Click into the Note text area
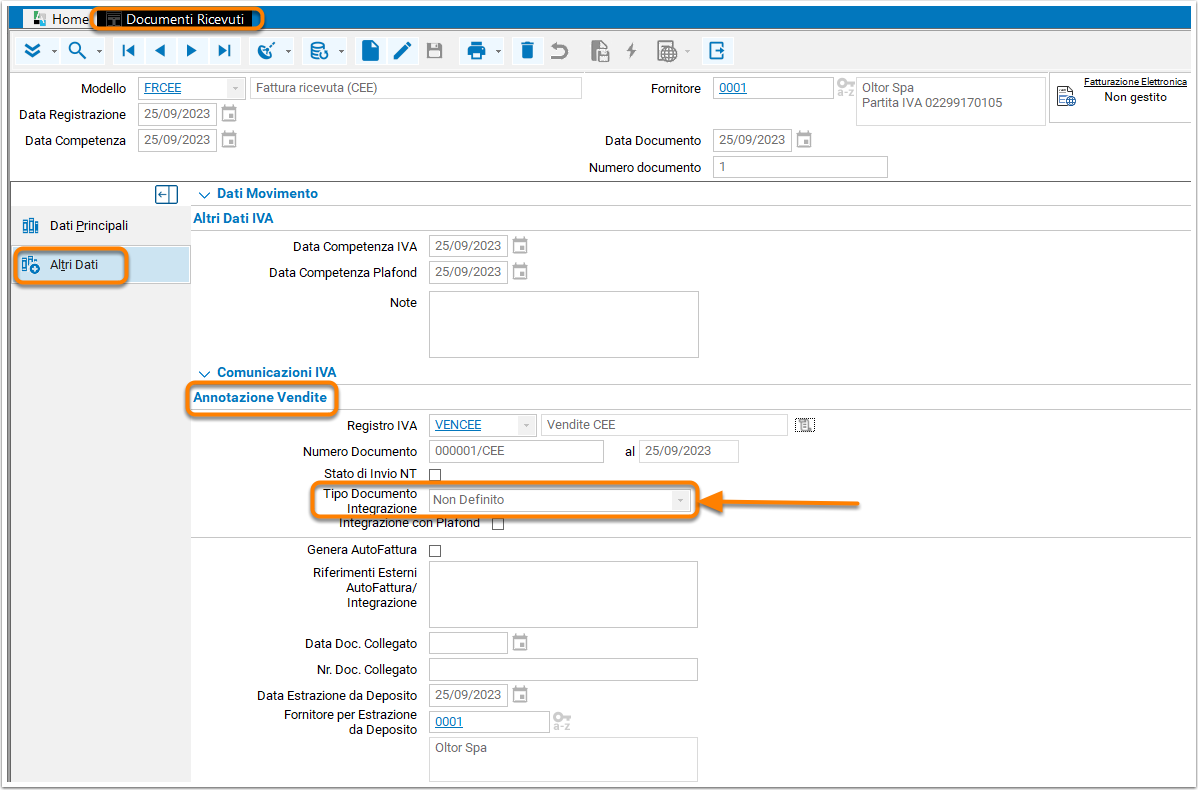This screenshot has height=790, width=1198. [564, 324]
